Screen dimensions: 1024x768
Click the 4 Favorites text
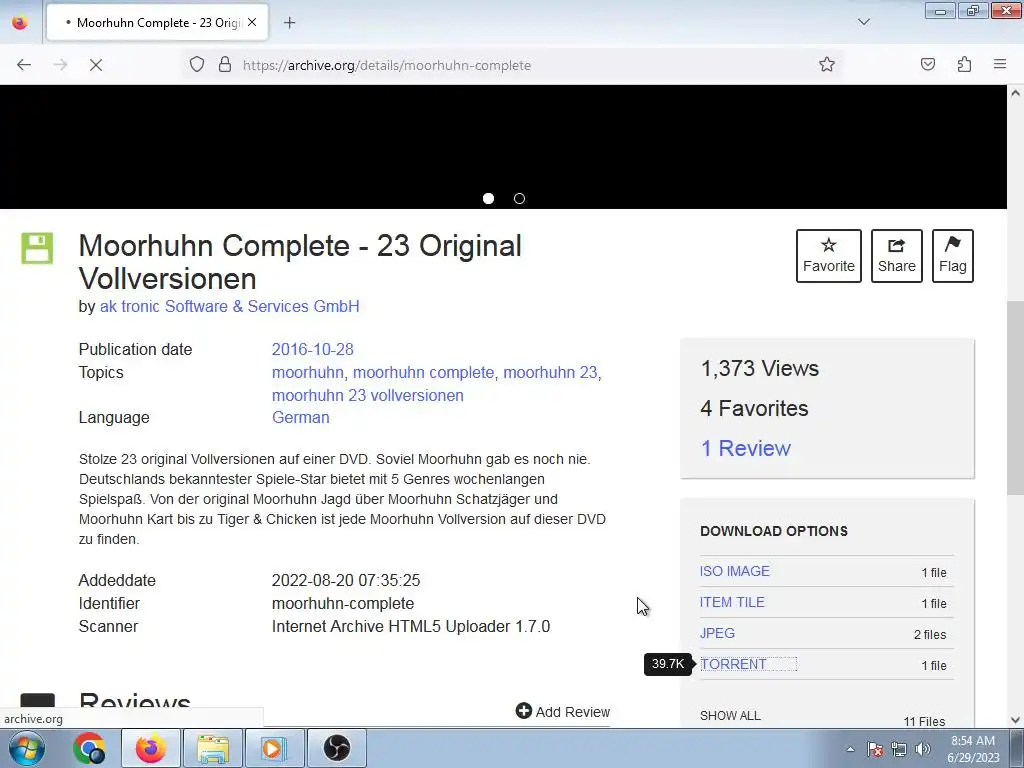pos(754,409)
